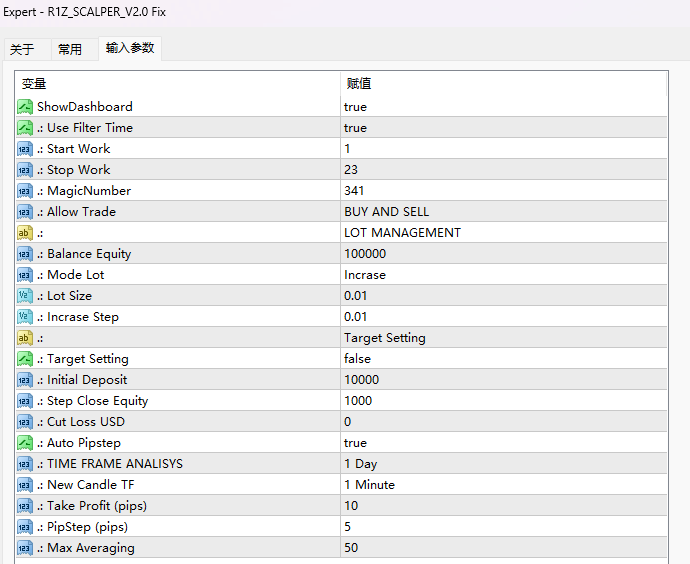Click the Cut Loss USD integer icon

coord(25,422)
